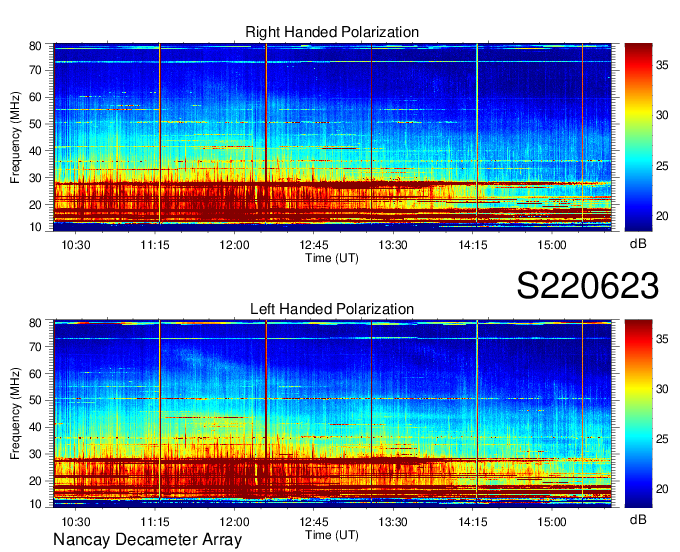
Task: Click the 12:45 tick label of left-handed plot
Action: tap(314, 522)
